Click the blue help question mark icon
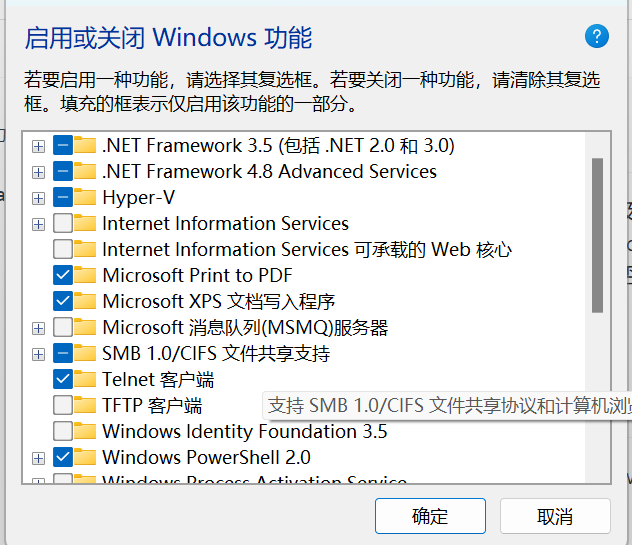 click(x=596, y=37)
